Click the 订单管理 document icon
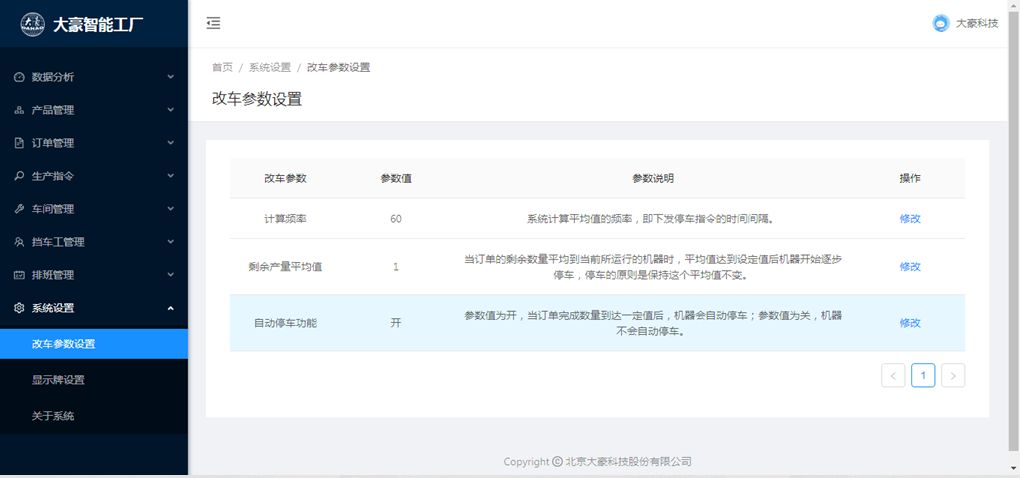 [x=19, y=143]
